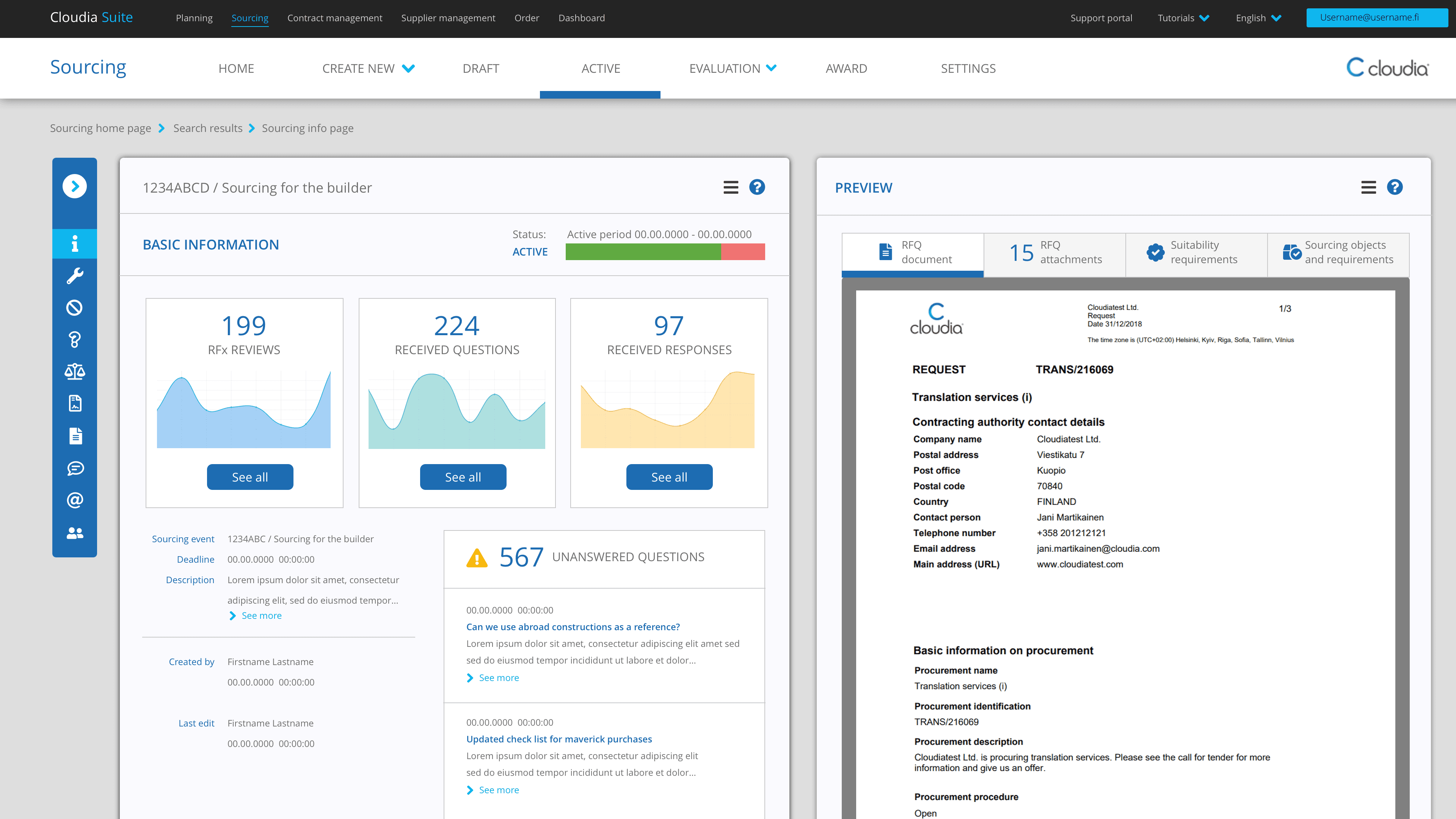Open the English language dropdown
The height and width of the screenshot is (819, 1456).
[x=1258, y=17]
